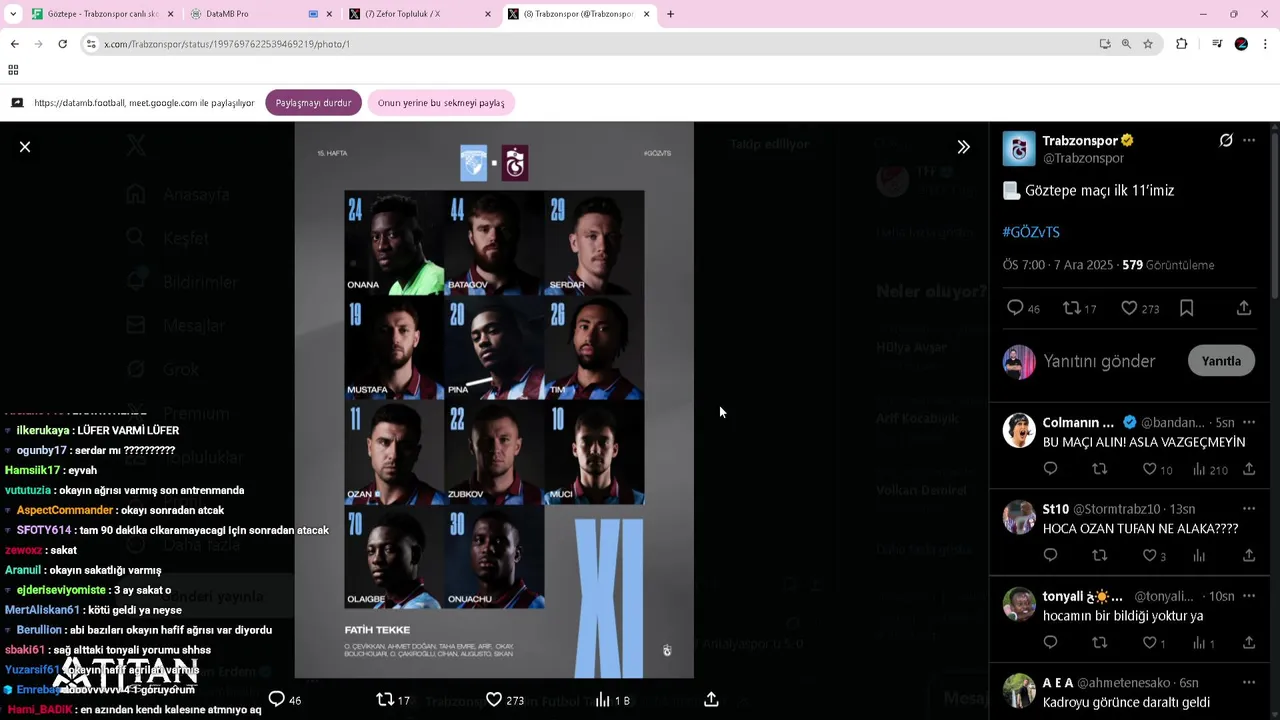Image resolution: width=1280 pixels, height=720 pixels.
Task: Click 'Onun yerine bu sekmeyi paylaş' button
Action: pyautogui.click(x=441, y=103)
